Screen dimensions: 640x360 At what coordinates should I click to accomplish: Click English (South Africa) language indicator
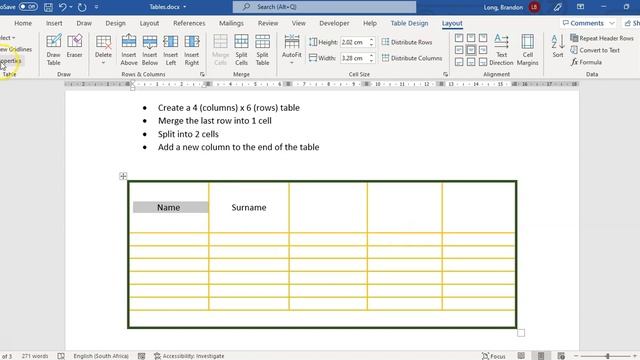coord(101,356)
